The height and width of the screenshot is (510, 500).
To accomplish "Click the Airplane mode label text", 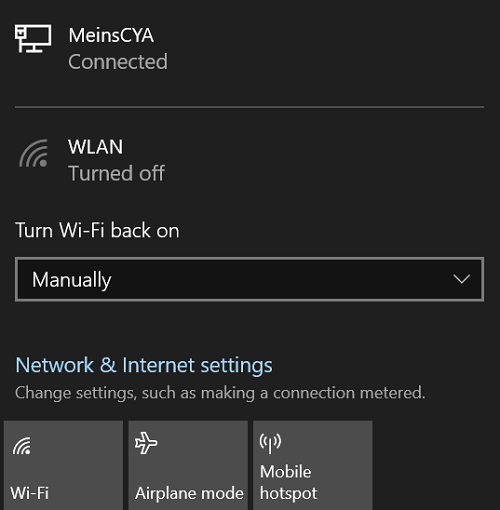I will coord(189,493).
